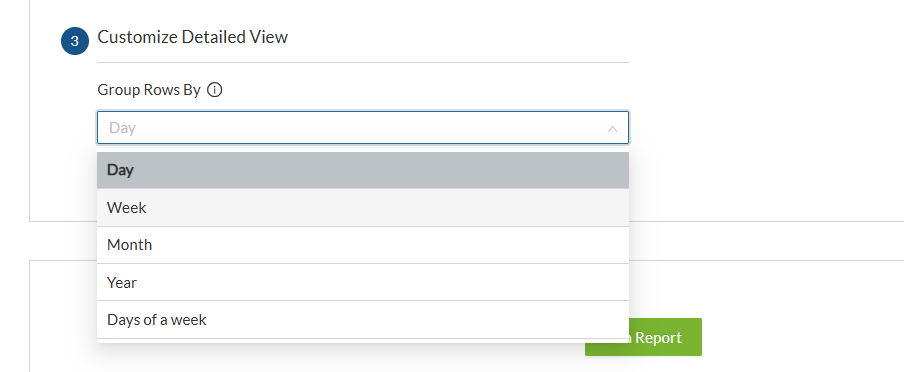Viewport: 904px width, 372px height.
Task: Collapse the dropdown using the up chevron
Action: click(x=612, y=129)
